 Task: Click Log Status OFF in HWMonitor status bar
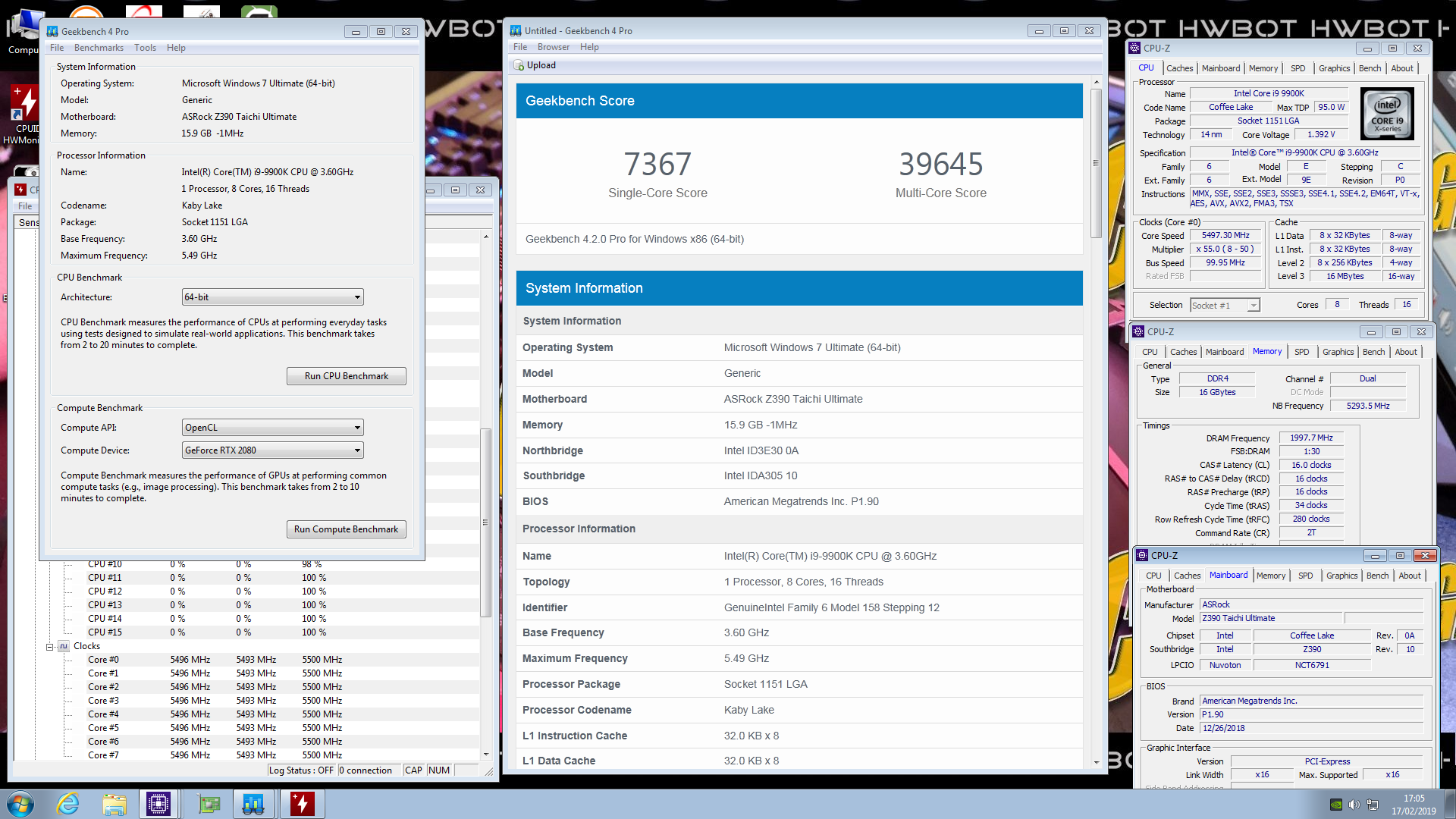tap(301, 770)
